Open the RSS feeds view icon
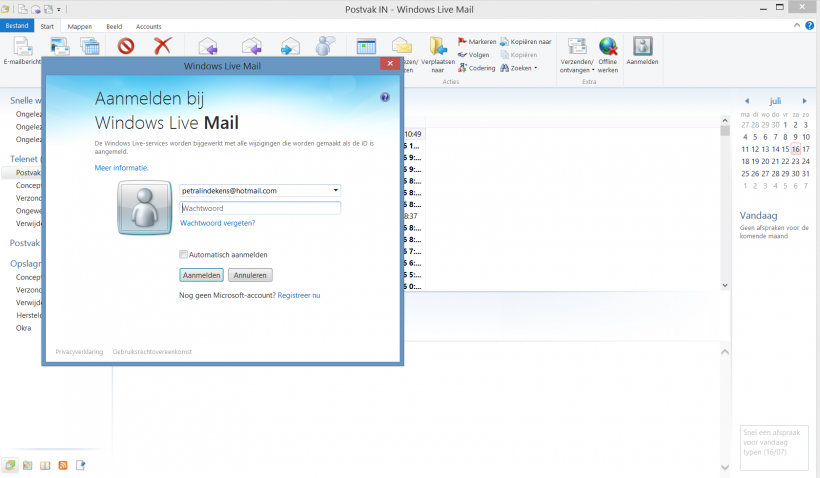Viewport: 820px width, 478px height. pyautogui.click(x=63, y=465)
